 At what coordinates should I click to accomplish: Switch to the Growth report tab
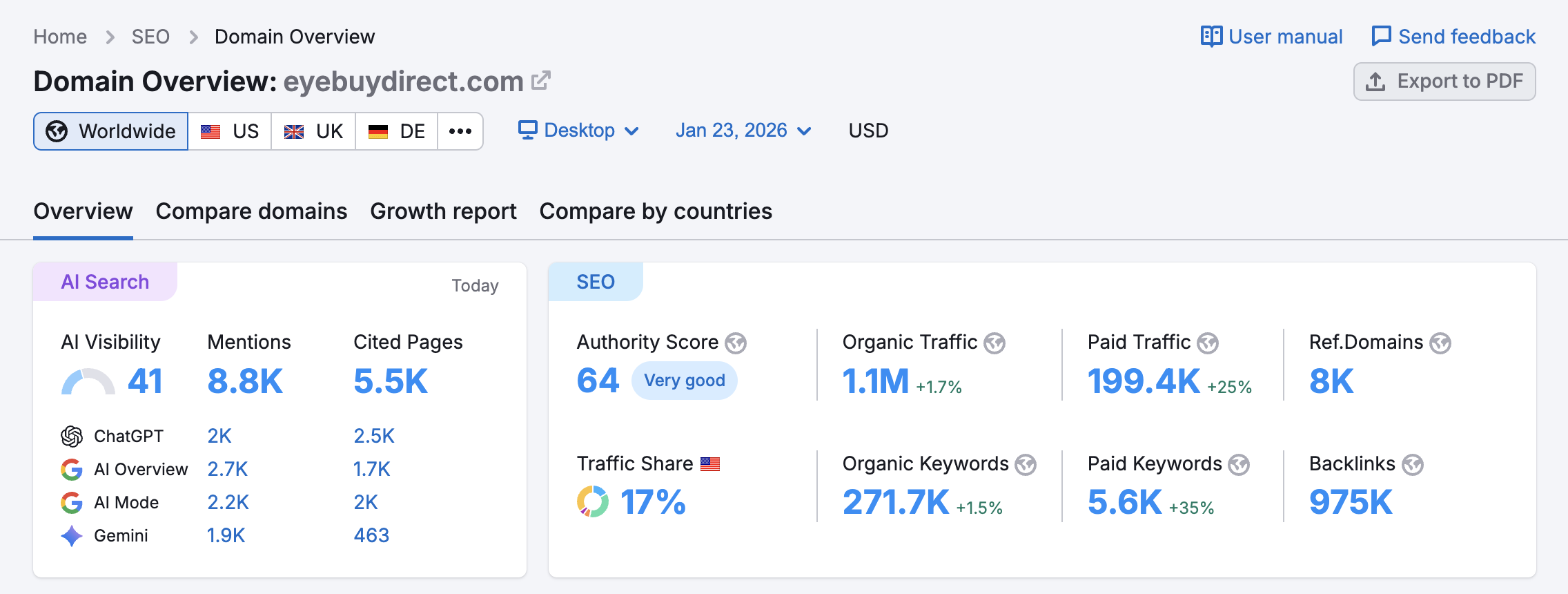tap(443, 211)
